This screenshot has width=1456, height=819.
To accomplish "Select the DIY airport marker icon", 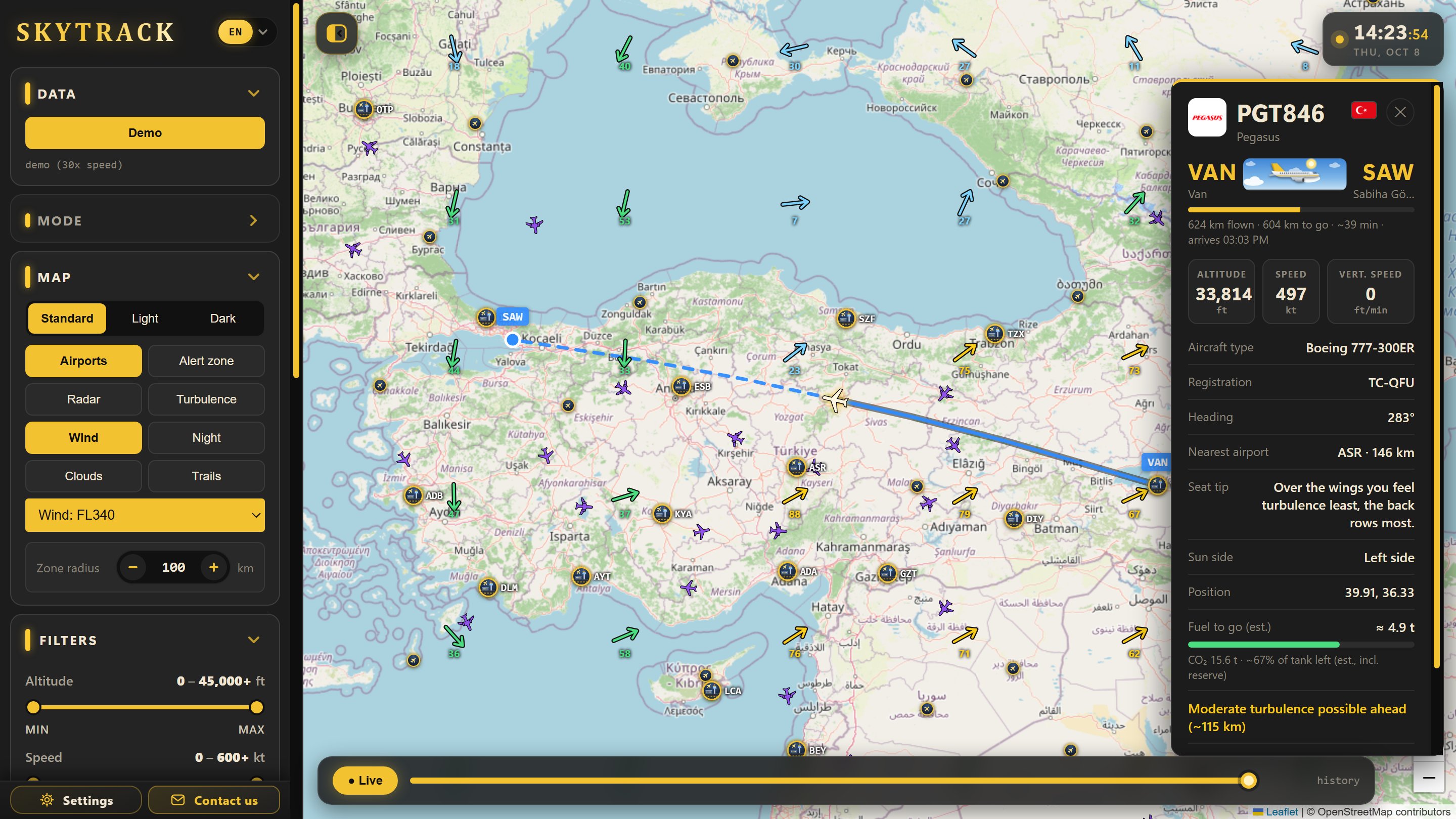I will click(1014, 518).
